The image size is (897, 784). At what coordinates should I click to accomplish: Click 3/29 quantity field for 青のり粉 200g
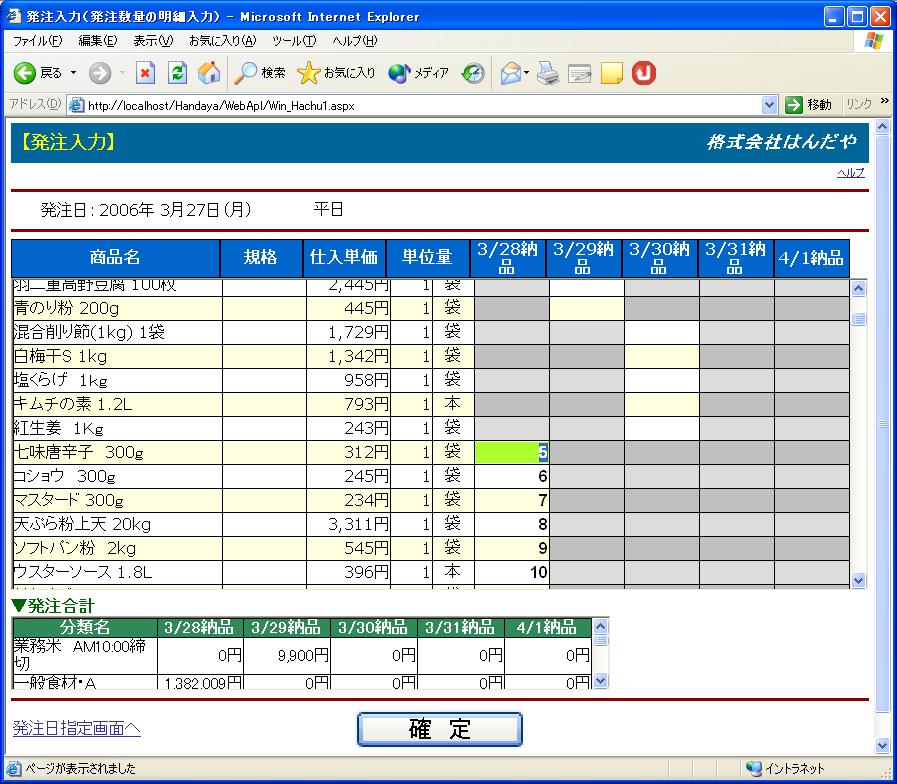point(586,308)
